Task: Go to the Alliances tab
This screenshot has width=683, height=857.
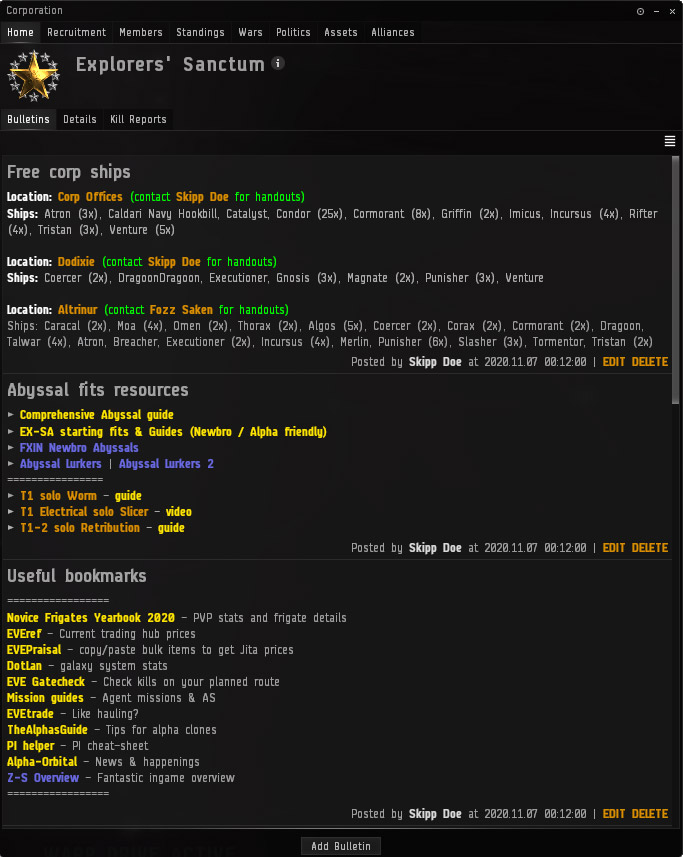Action: click(x=393, y=32)
